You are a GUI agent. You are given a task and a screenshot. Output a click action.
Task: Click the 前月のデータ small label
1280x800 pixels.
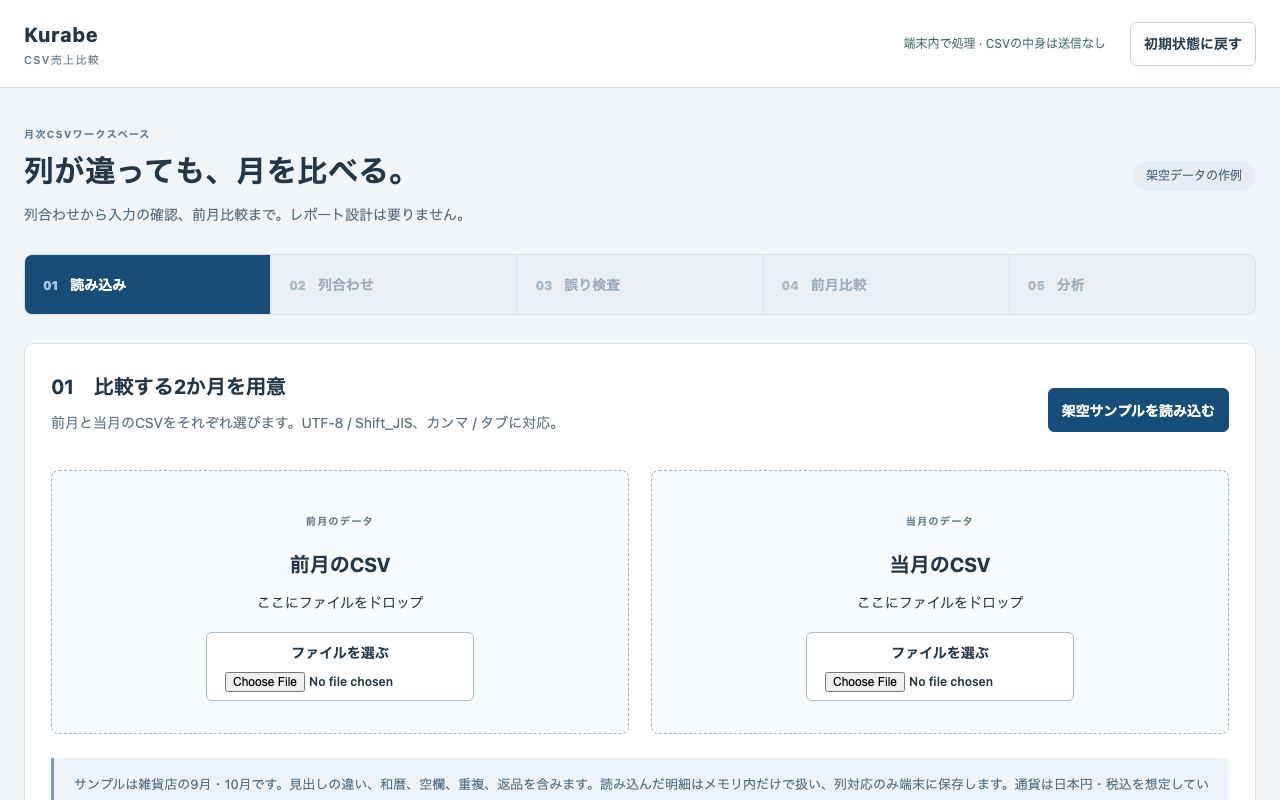coord(340,521)
